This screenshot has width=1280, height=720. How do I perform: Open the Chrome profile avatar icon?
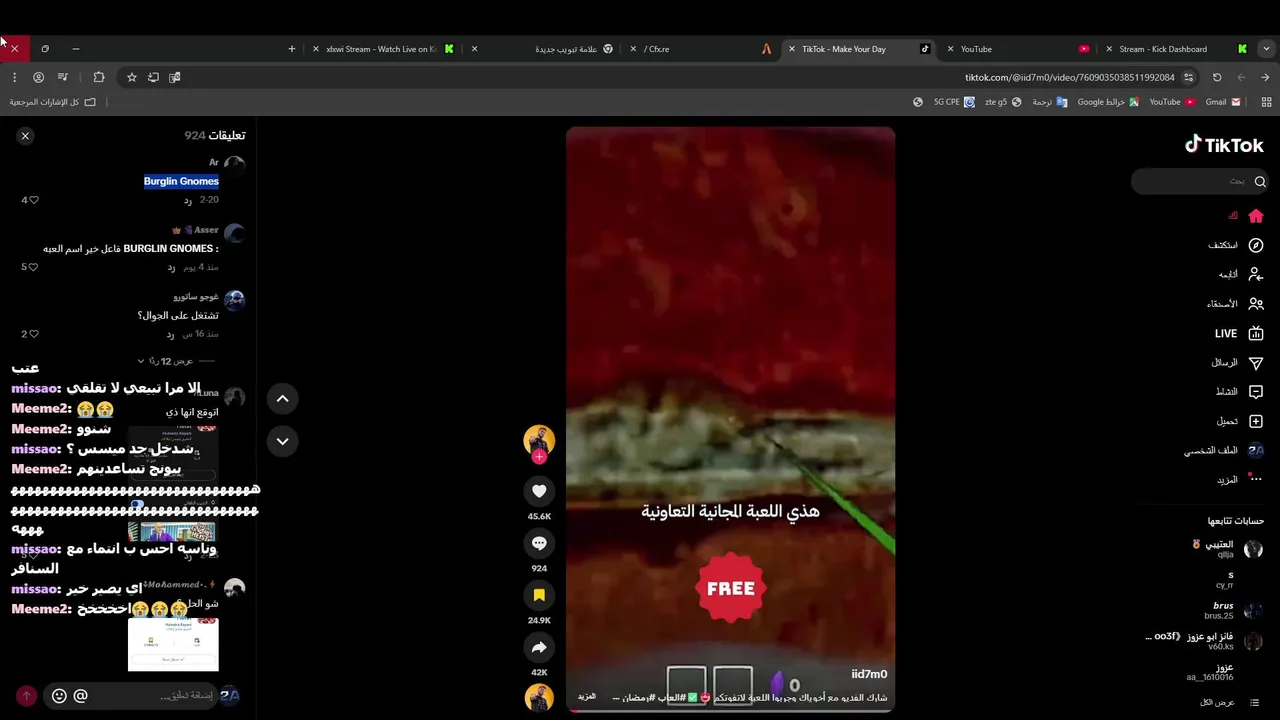[38, 77]
